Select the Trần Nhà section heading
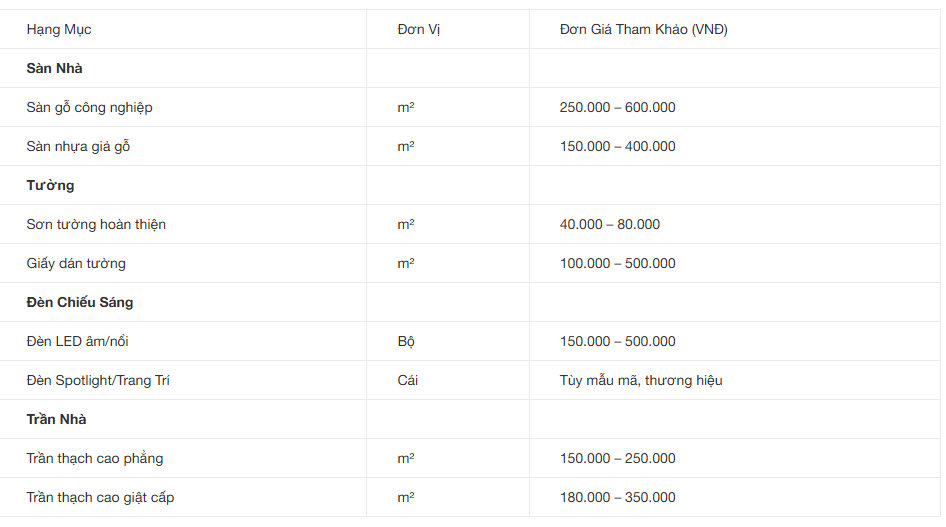Screen dimensions: 946x527 [x=56, y=419]
